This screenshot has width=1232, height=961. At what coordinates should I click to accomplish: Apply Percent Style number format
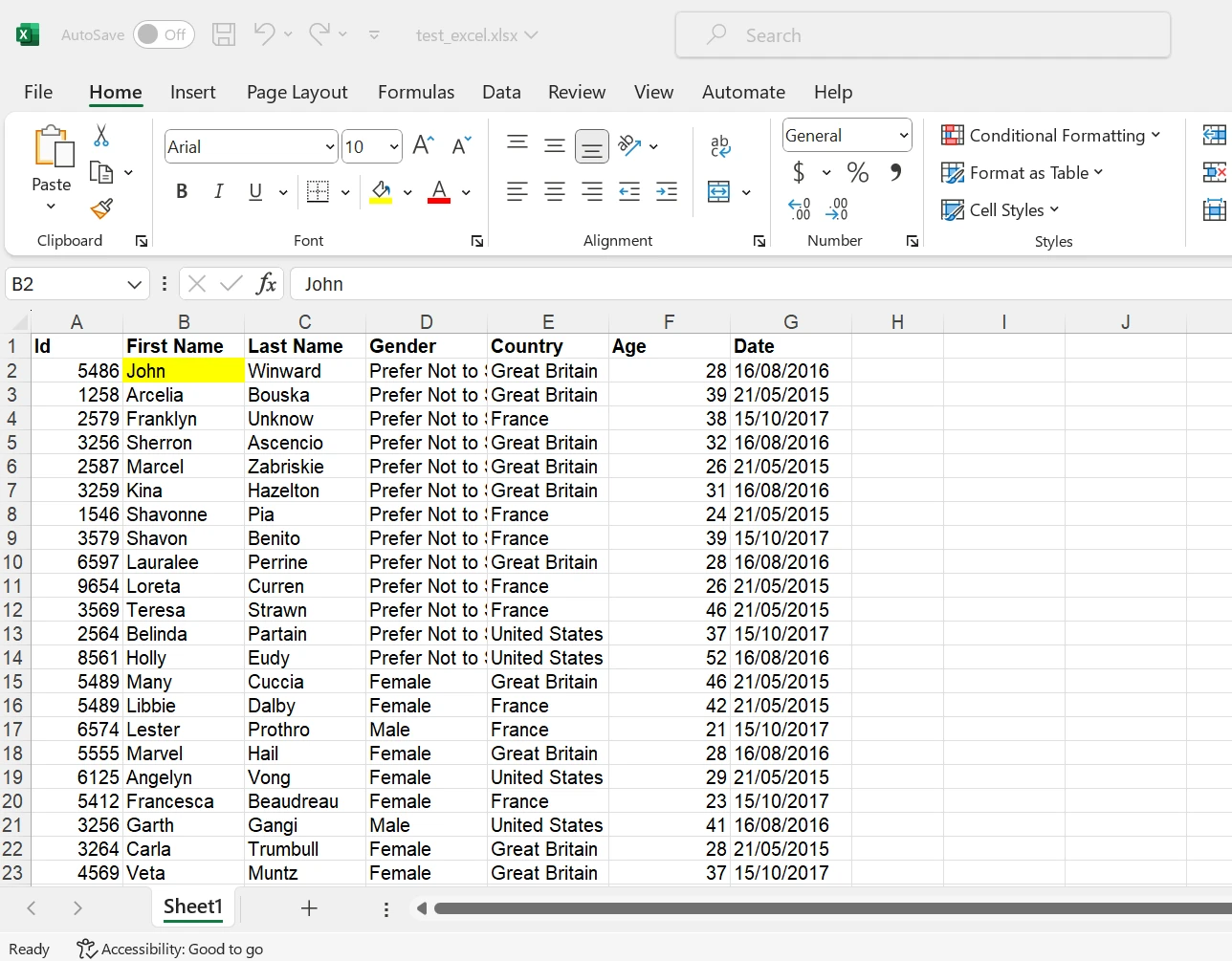coord(858,173)
